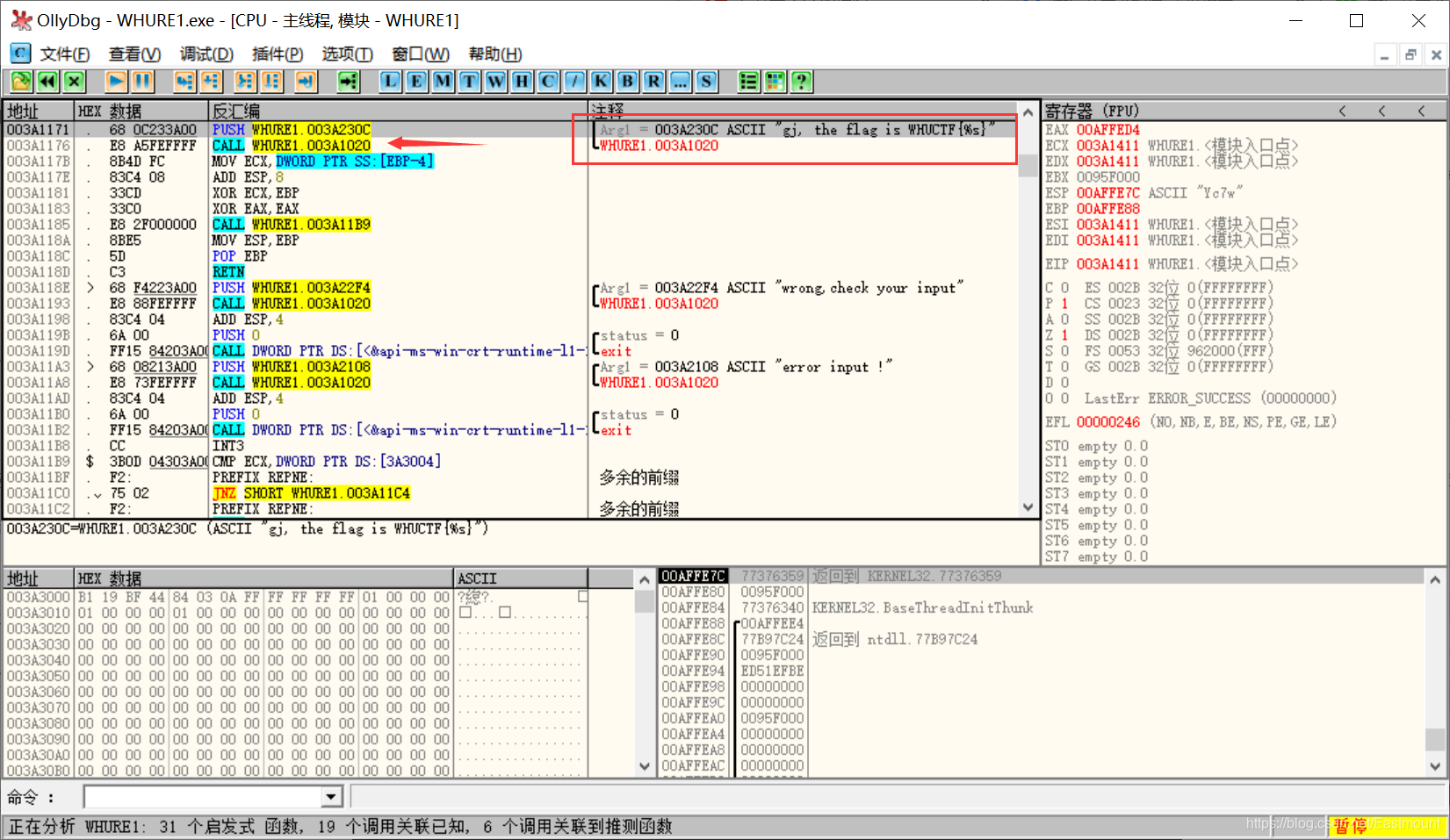Open the Windows list with the W button

click(495, 82)
